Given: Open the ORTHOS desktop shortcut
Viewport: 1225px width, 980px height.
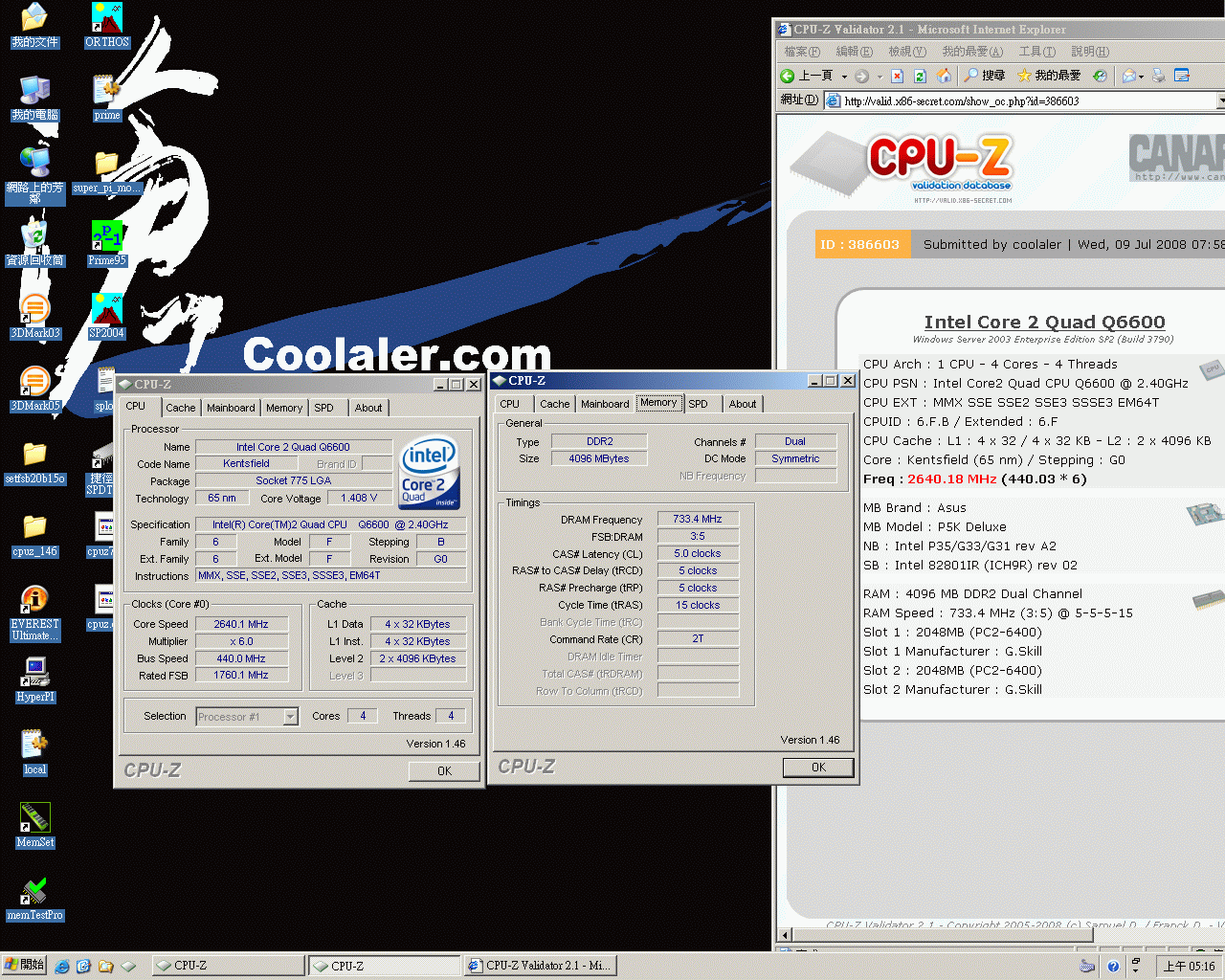Looking at the screenshot, I should (x=107, y=26).
